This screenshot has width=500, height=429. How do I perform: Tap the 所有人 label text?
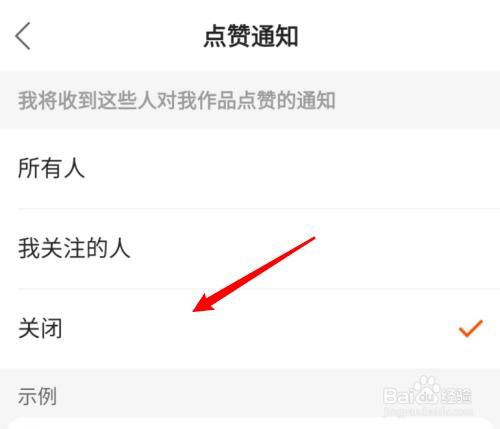51,168
